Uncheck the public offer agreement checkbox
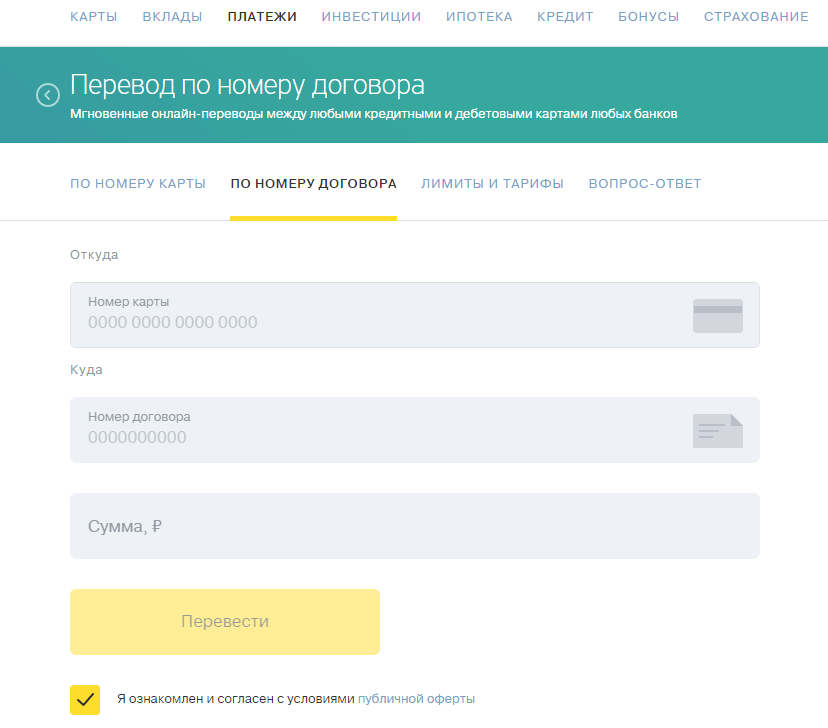Screen dimensions: 828x728 click(85, 699)
